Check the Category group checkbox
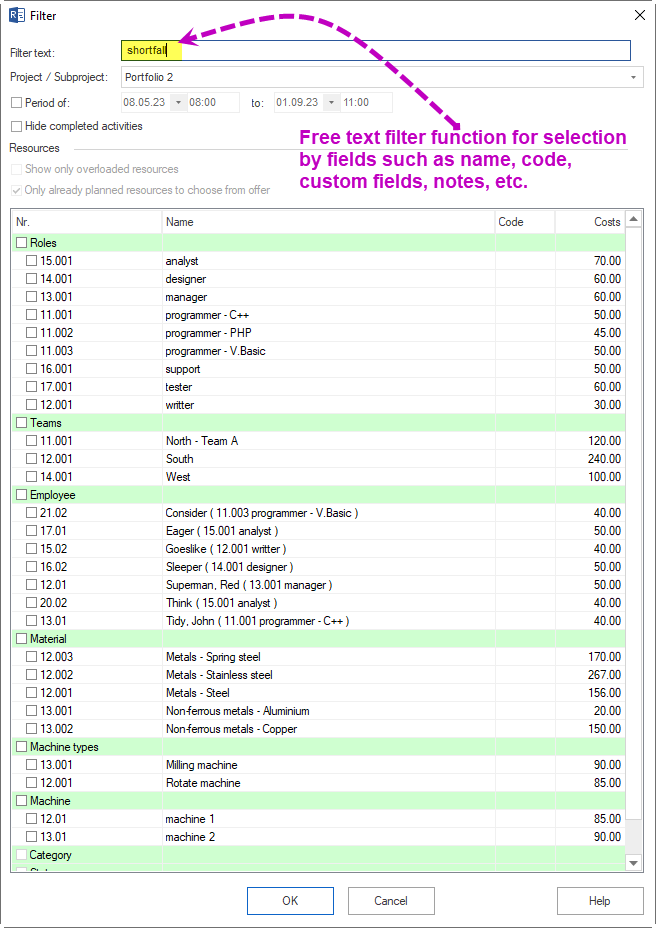This screenshot has height=928, width=656. [22, 855]
